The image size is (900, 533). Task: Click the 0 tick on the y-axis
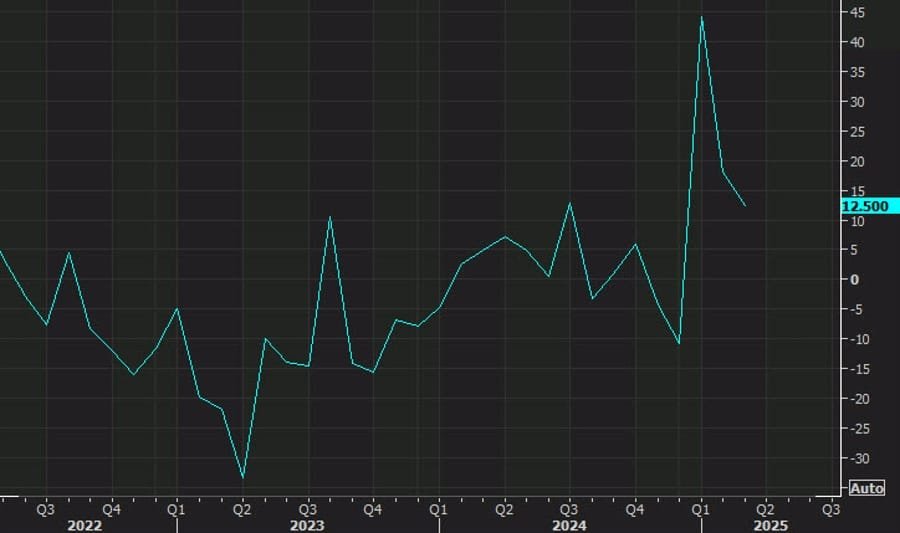click(x=855, y=280)
